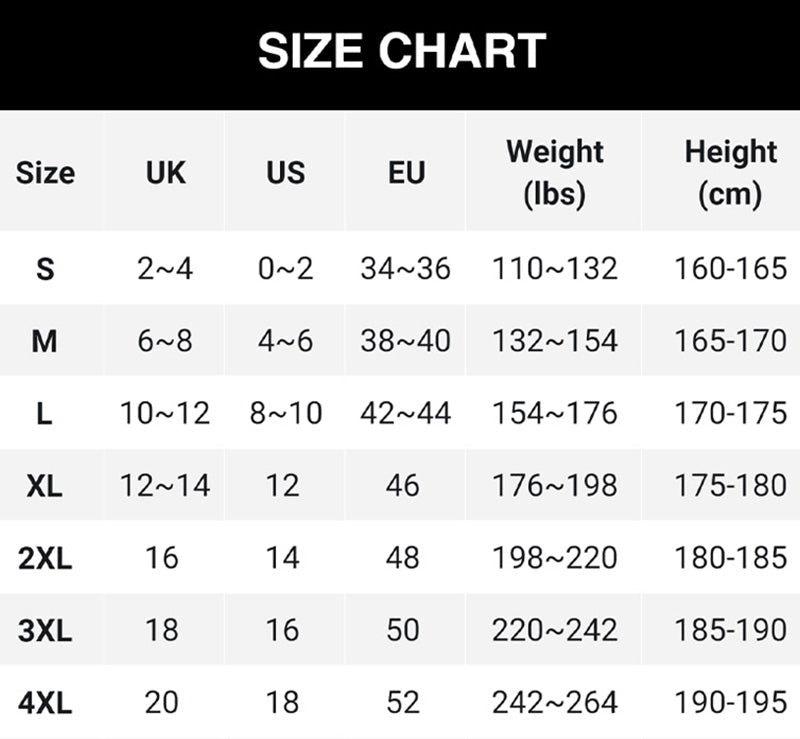The height and width of the screenshot is (739, 800).
Task: Click the 180-185 height cell
Action: tap(730, 557)
